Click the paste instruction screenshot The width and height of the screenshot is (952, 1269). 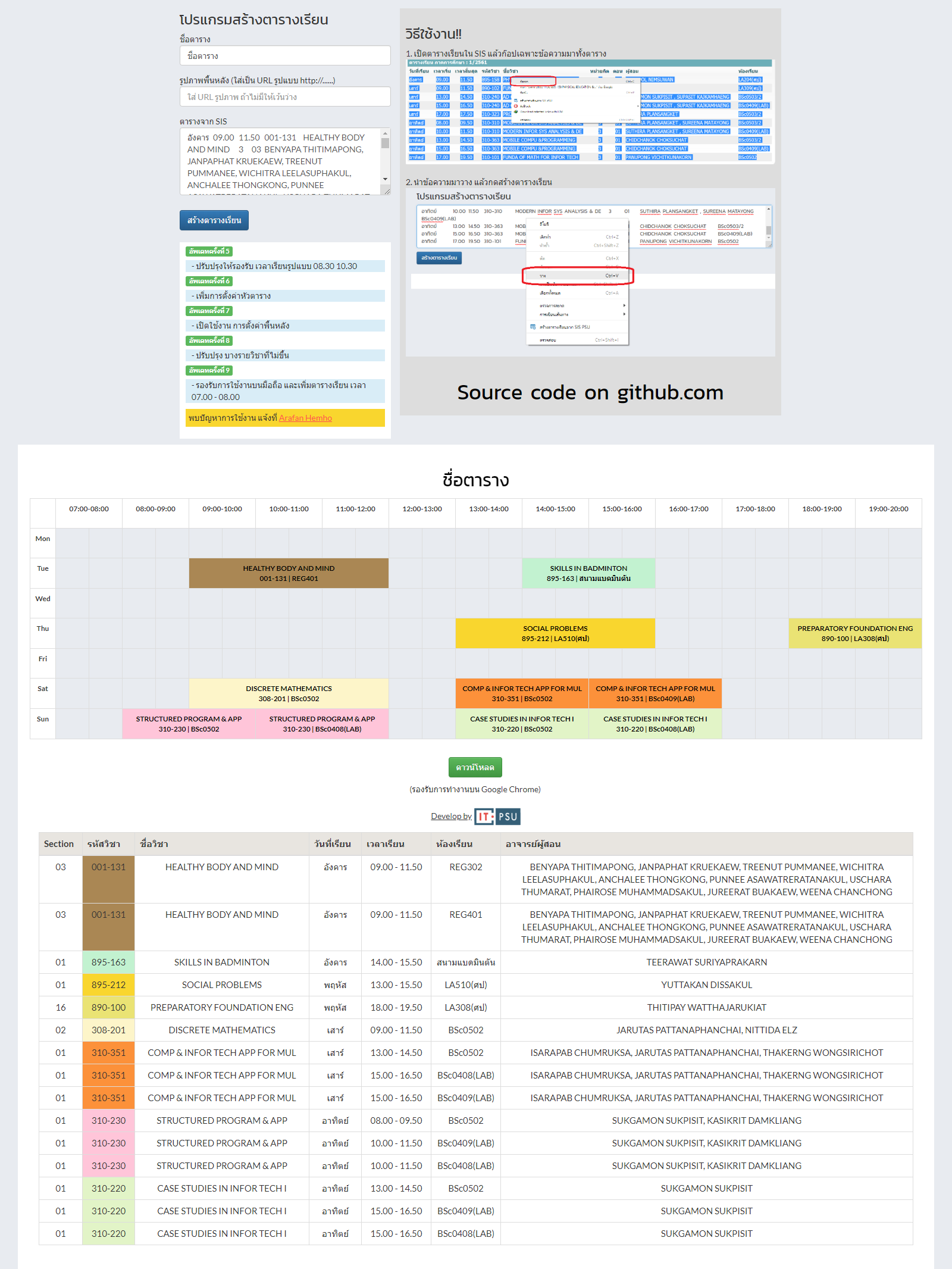[590, 272]
